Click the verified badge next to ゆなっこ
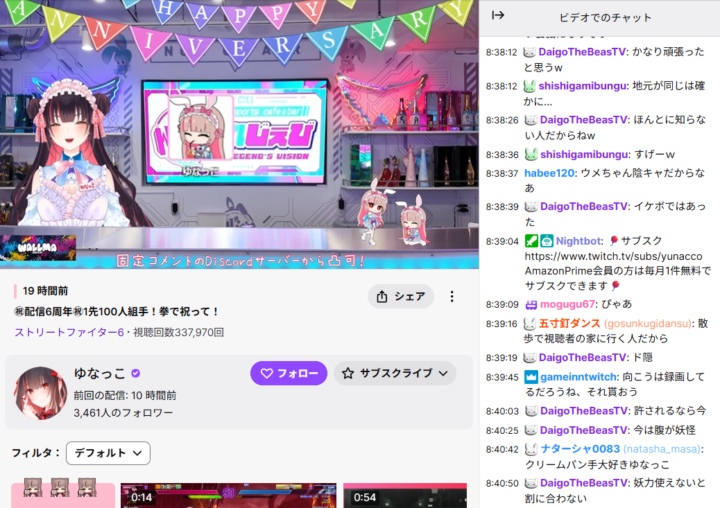 click(x=136, y=374)
